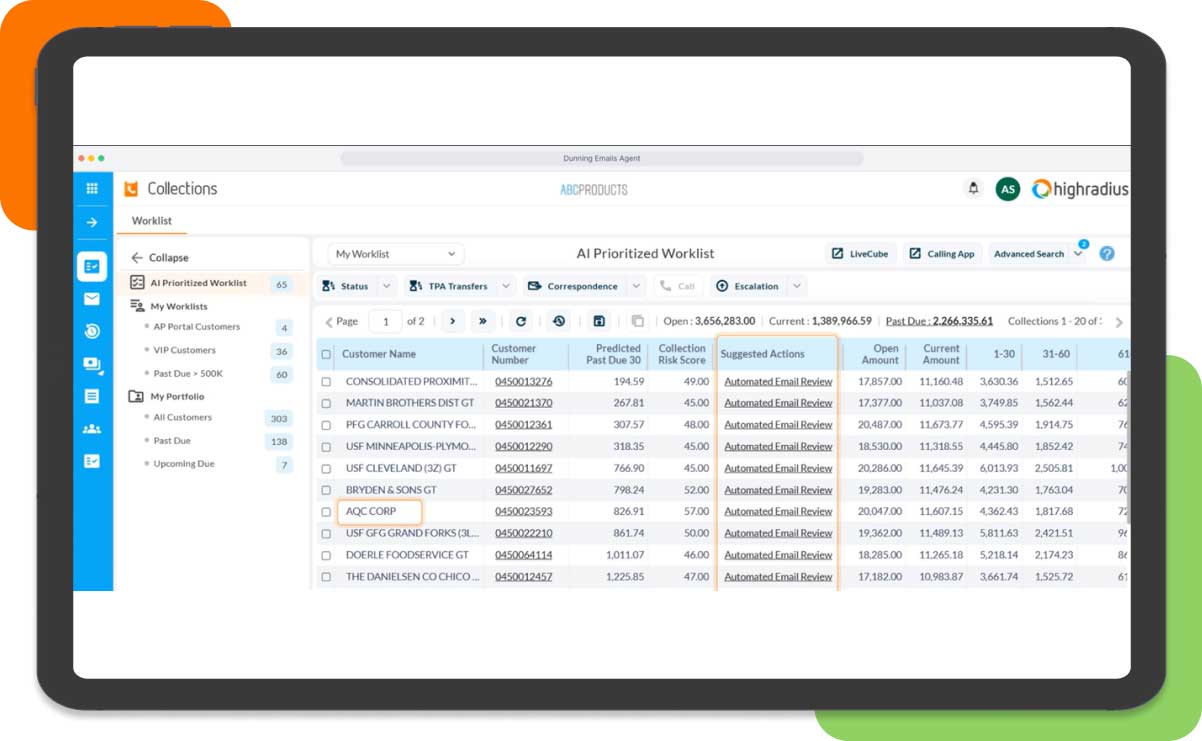1202x741 pixels.
Task: Toggle the select-all header checkbox
Action: point(326,354)
